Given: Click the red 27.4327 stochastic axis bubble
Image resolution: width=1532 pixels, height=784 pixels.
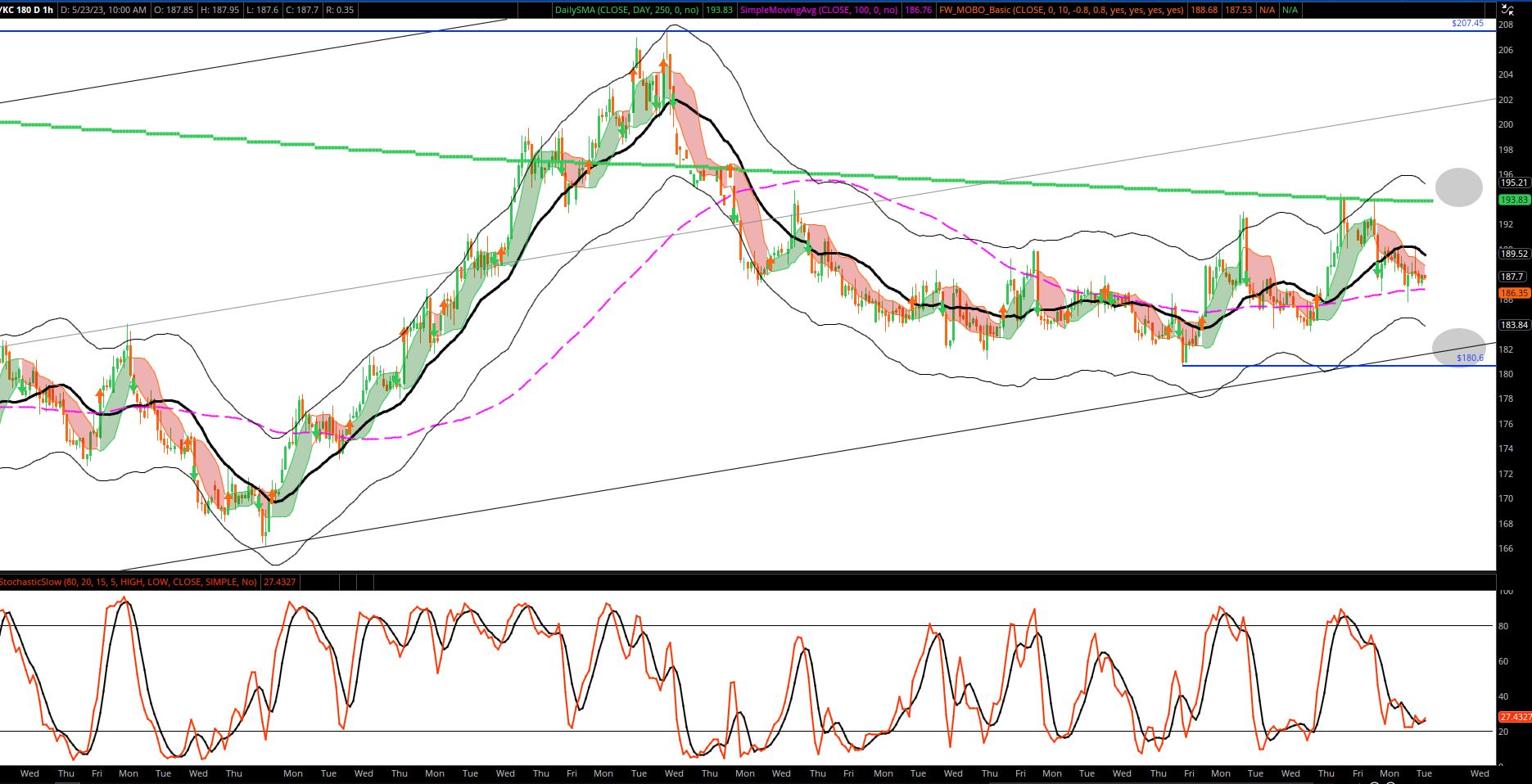Looking at the screenshot, I should 1514,716.
